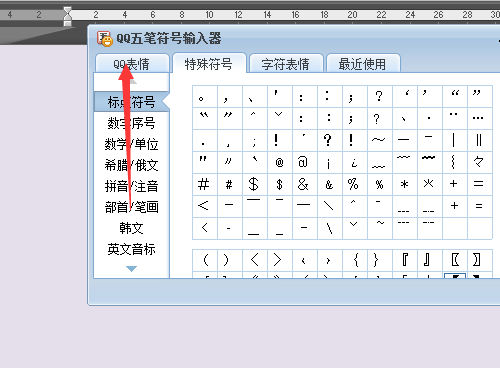Image resolution: width=500 pixels, height=368 pixels.
Task: Insert the small half-width % symbol
Action: tap(380, 184)
